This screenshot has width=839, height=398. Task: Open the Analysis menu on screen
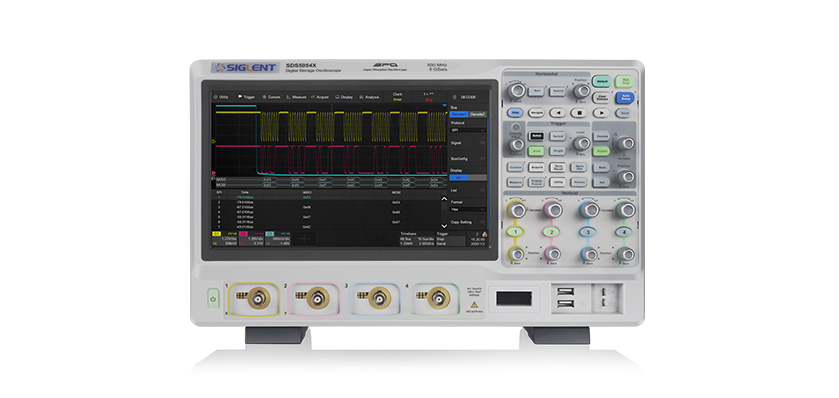(369, 97)
